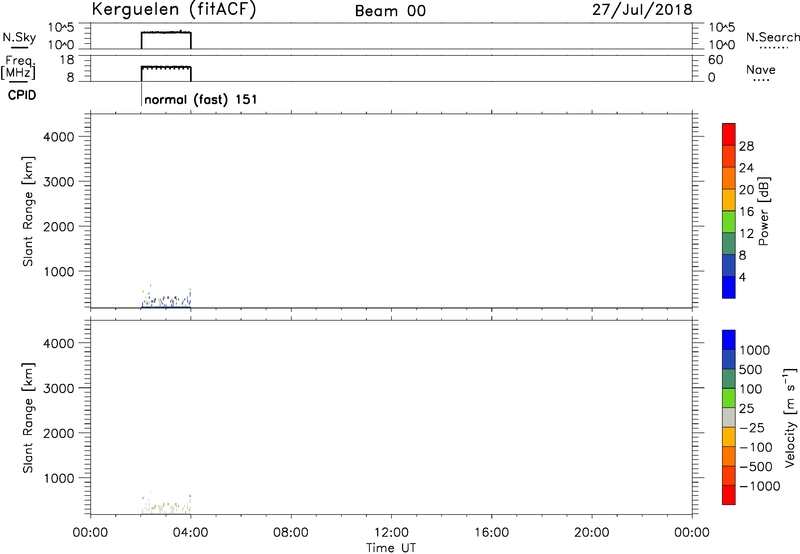Viewport: 800px width, 554px height.
Task: Click the '-1000' label on velocity colorbar
Action: point(759,486)
